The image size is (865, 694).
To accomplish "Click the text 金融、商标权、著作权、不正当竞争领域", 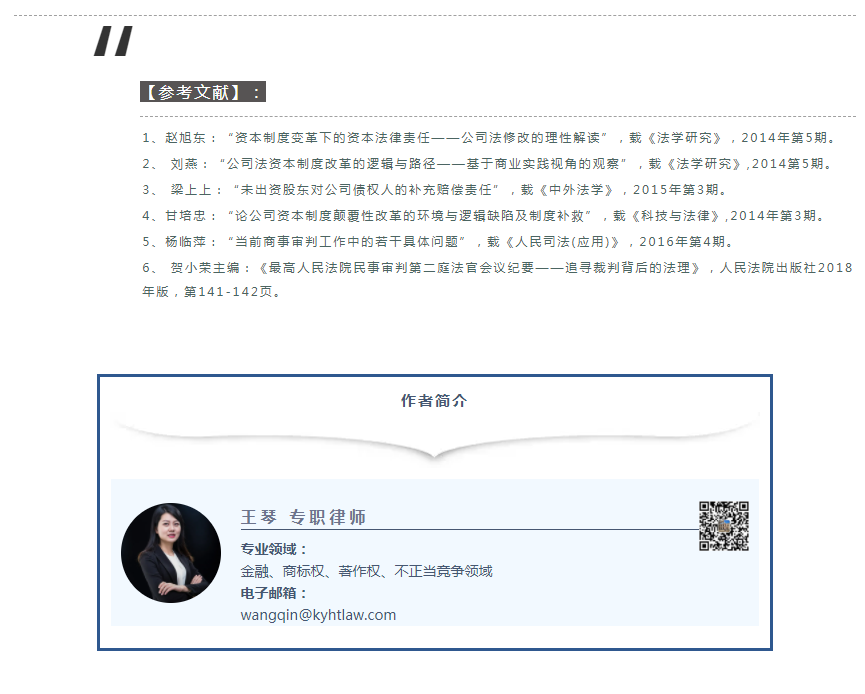I will point(366,571).
